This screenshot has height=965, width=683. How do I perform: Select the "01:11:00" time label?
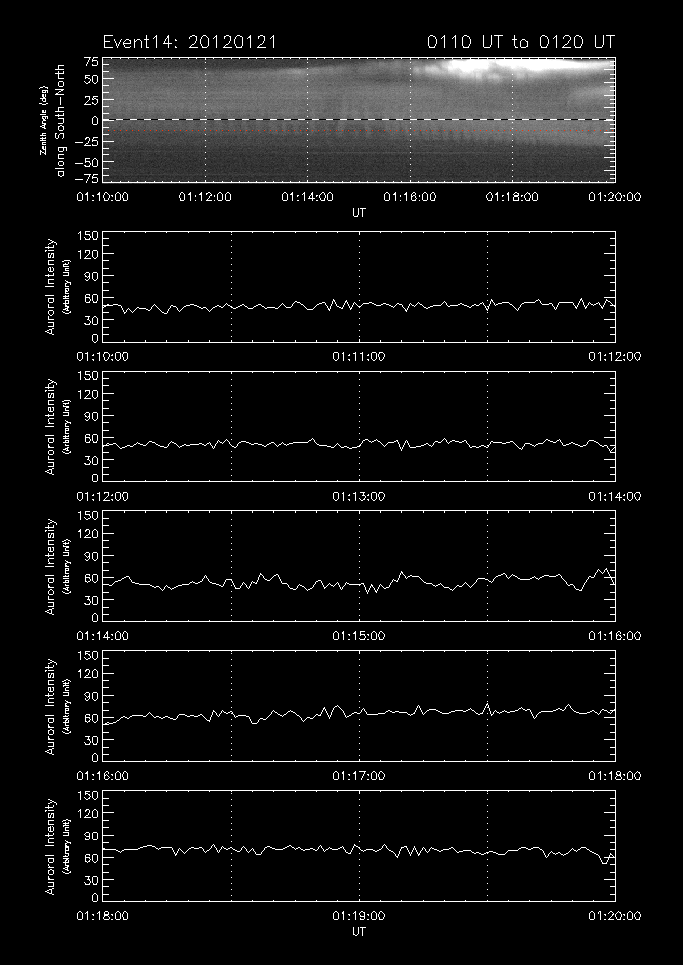click(x=359, y=356)
